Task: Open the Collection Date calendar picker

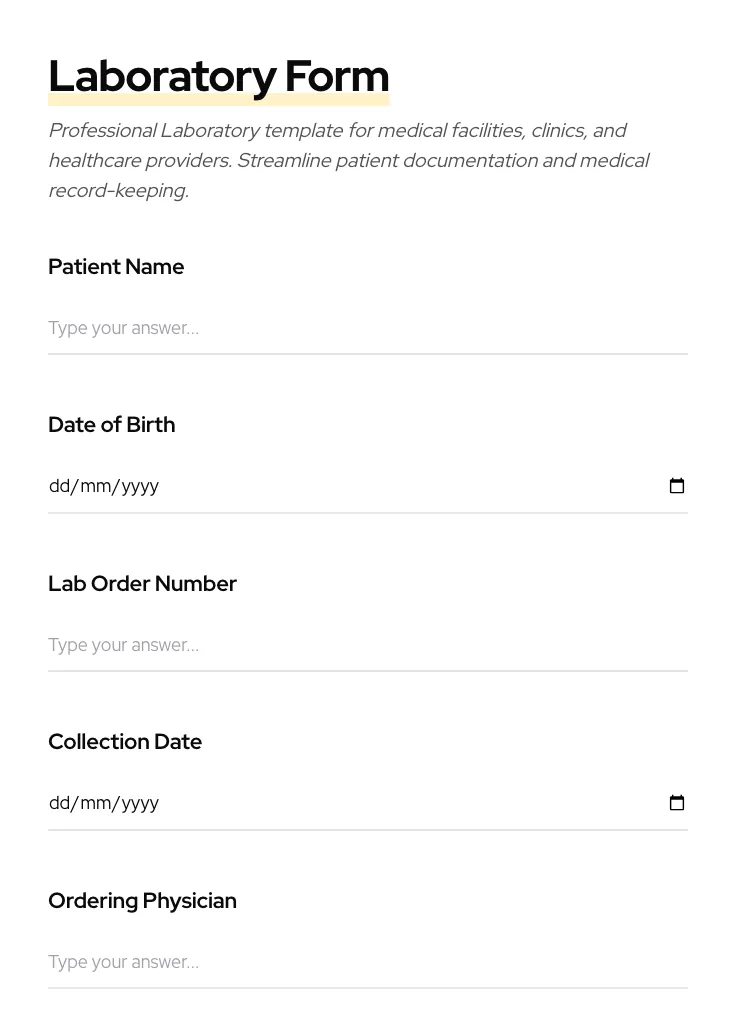Action: [677, 803]
